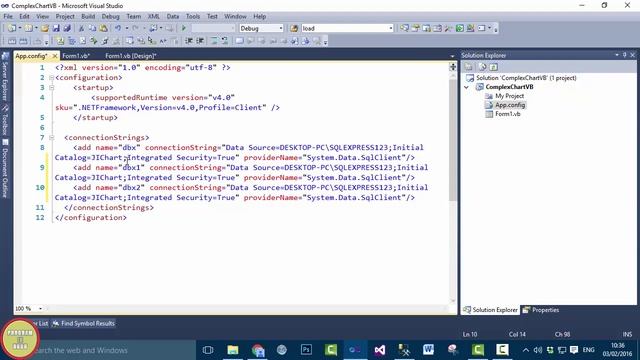Viewport: 640px width, 360px height.
Task: Open the Undo history dropdown arrow
Action: [x=127, y=28]
